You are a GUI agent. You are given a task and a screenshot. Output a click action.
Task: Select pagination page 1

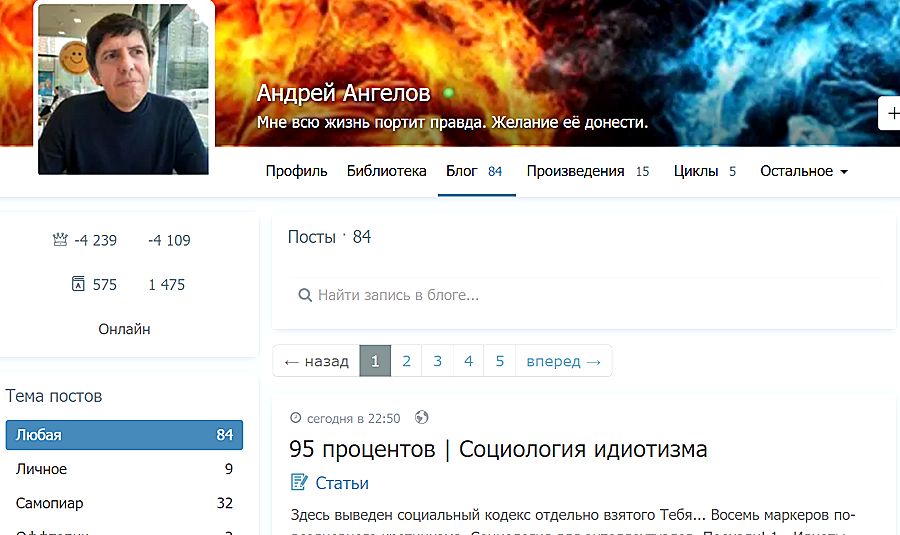coord(375,361)
